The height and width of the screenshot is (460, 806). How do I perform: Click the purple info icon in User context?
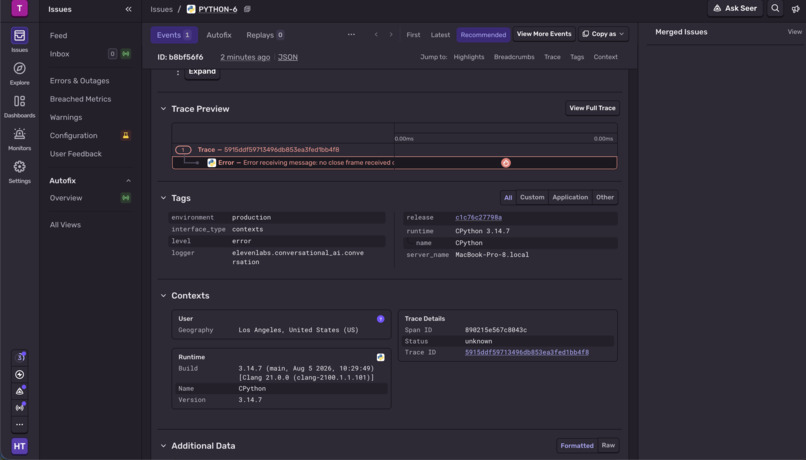tap(380, 319)
